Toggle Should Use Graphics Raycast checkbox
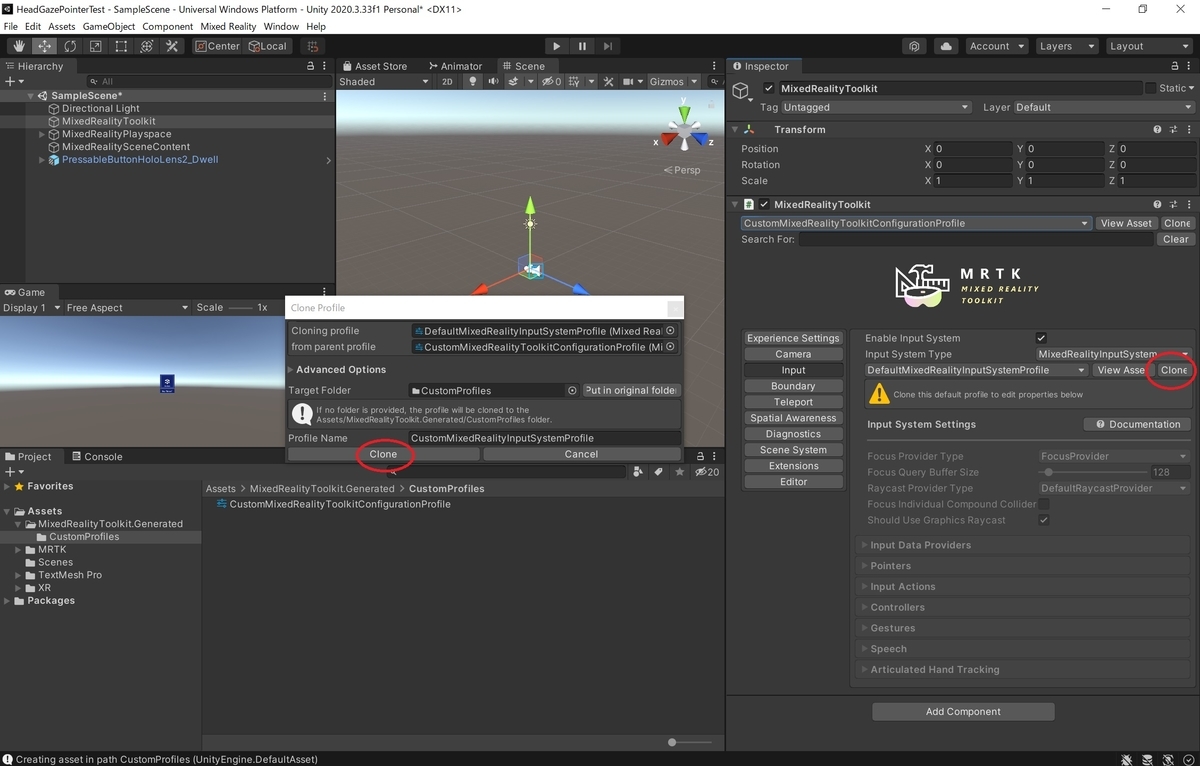The image size is (1200, 766). point(1044,520)
